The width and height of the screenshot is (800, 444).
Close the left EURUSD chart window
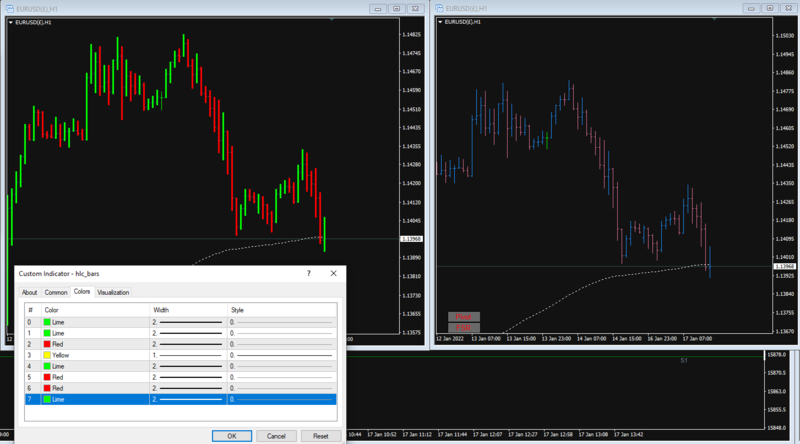(415, 9)
